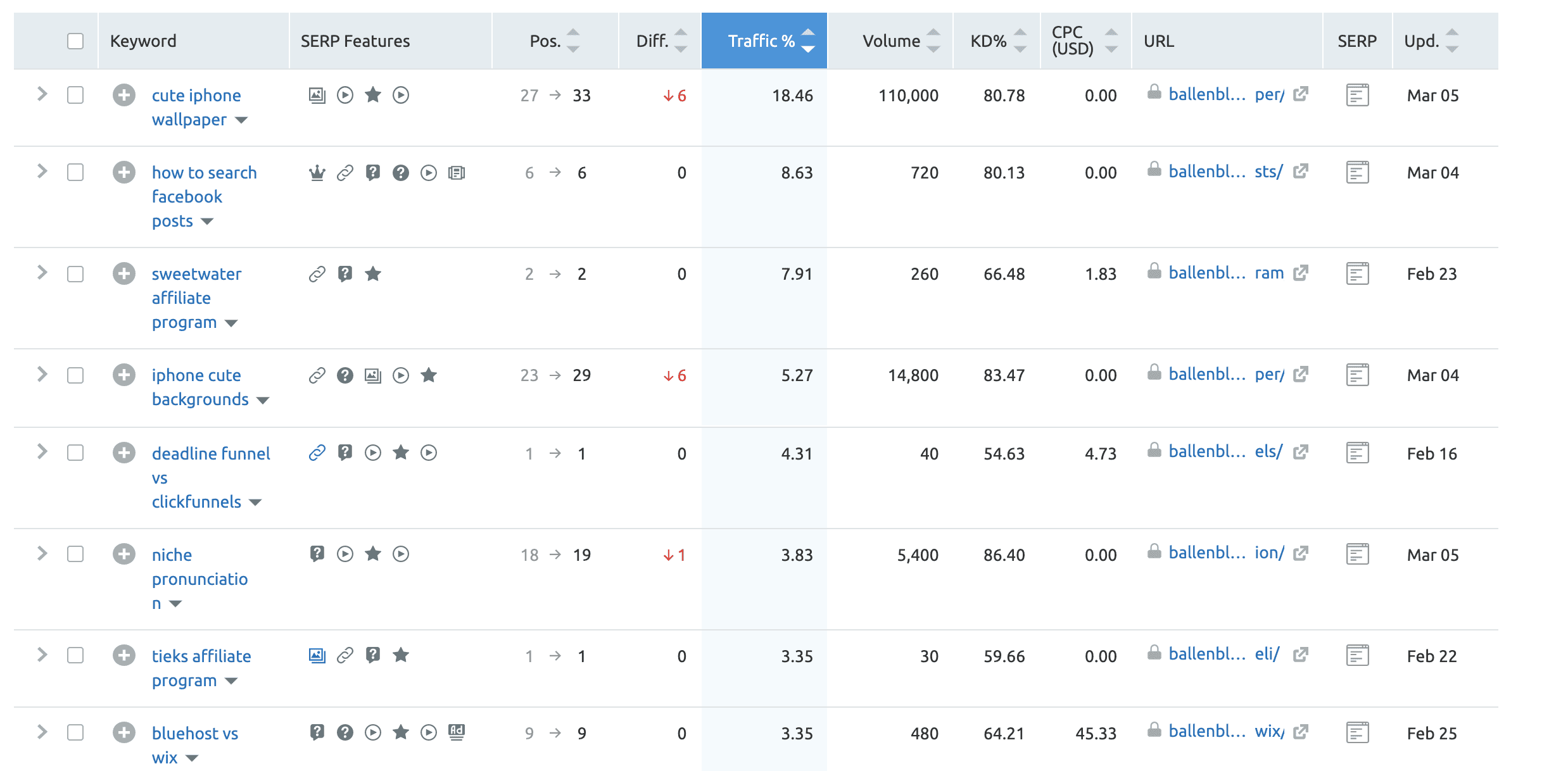1568x771 pixels.
Task: Check the deadline funnel vs clickfunnels checkbox
Action: coord(75,453)
